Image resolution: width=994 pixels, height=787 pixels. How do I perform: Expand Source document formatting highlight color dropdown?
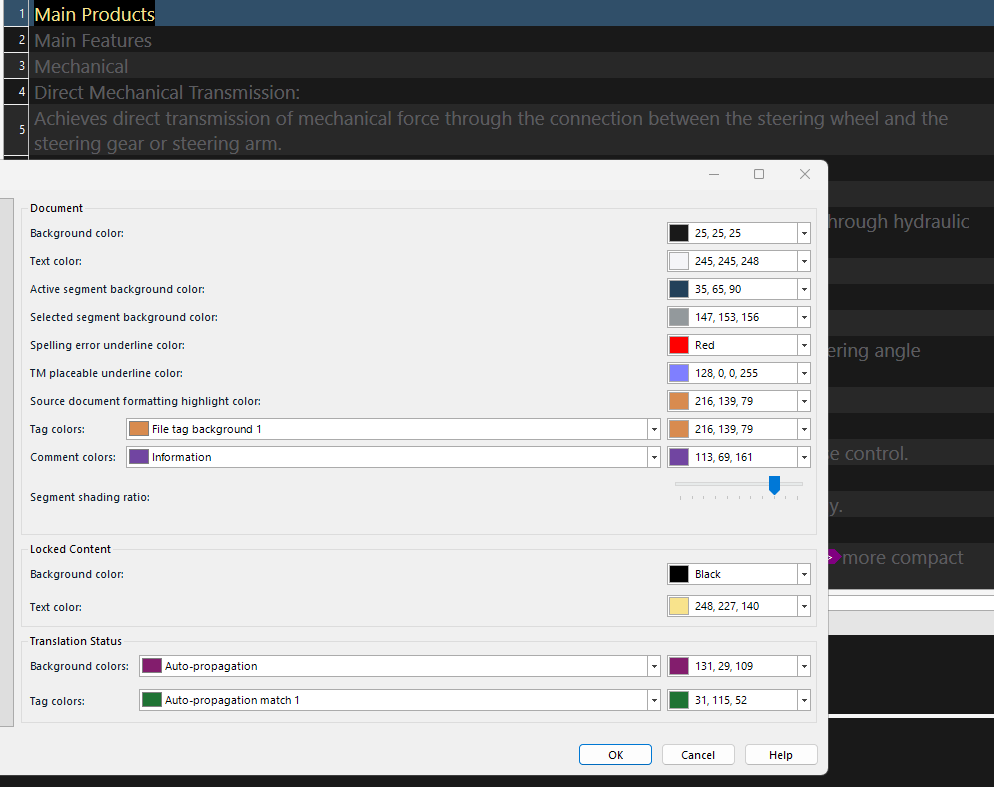coord(804,401)
